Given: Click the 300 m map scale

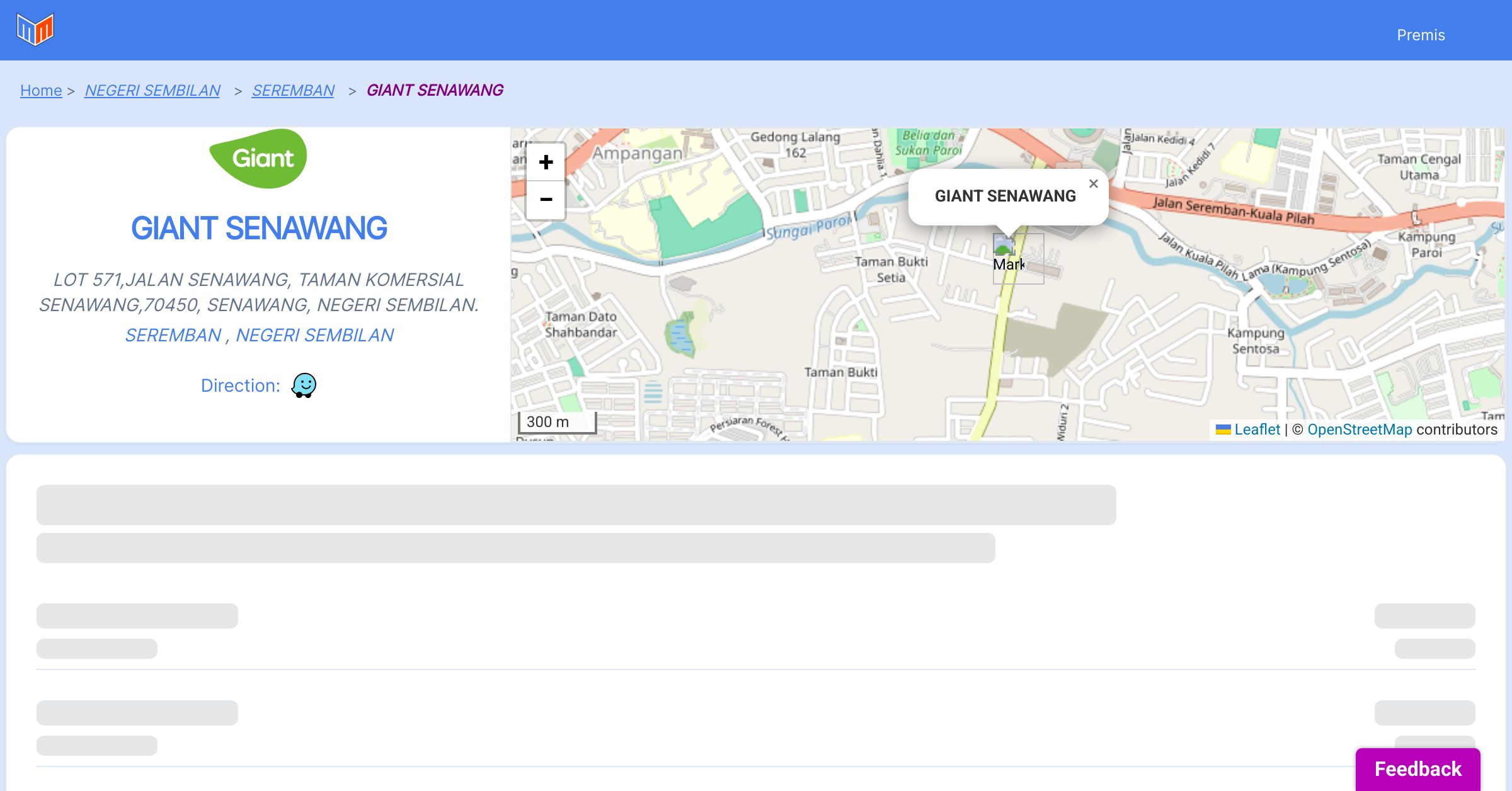Looking at the screenshot, I should pyautogui.click(x=556, y=422).
